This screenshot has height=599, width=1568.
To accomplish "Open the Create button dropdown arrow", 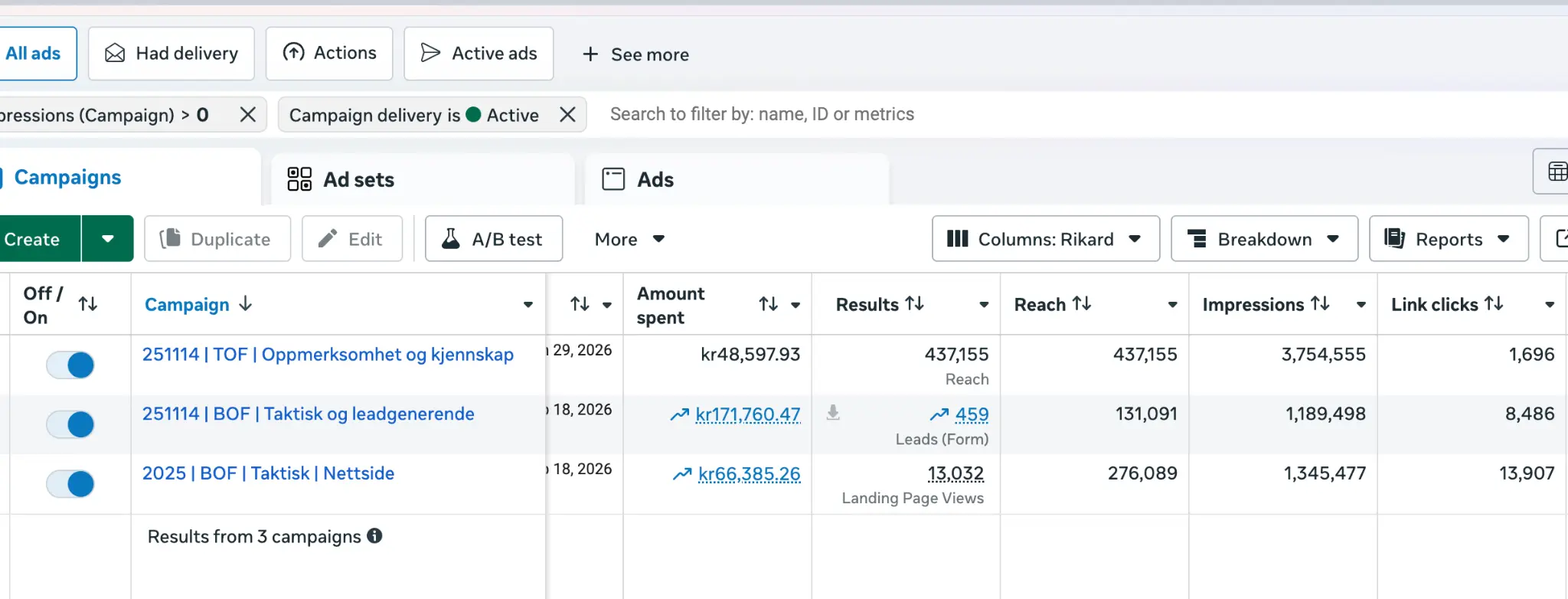I will pos(108,239).
